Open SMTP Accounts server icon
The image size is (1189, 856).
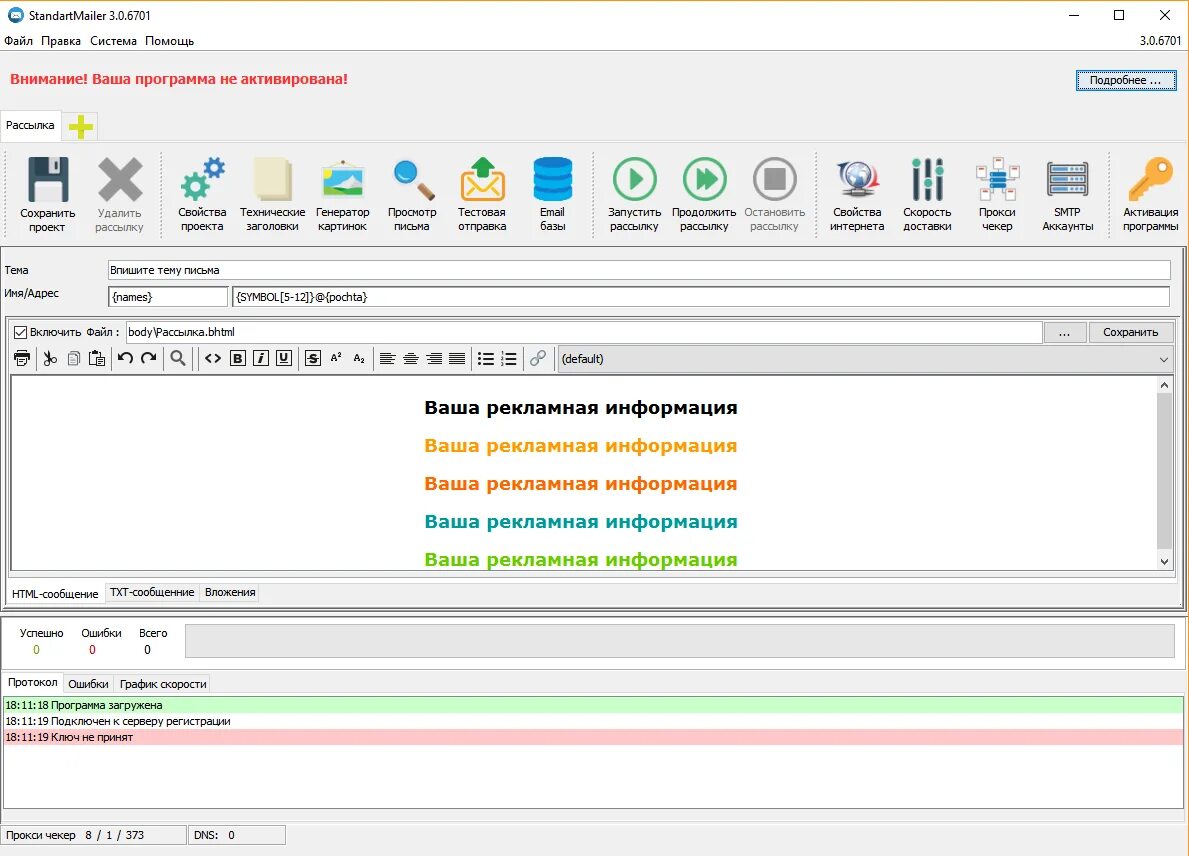coord(1068,180)
